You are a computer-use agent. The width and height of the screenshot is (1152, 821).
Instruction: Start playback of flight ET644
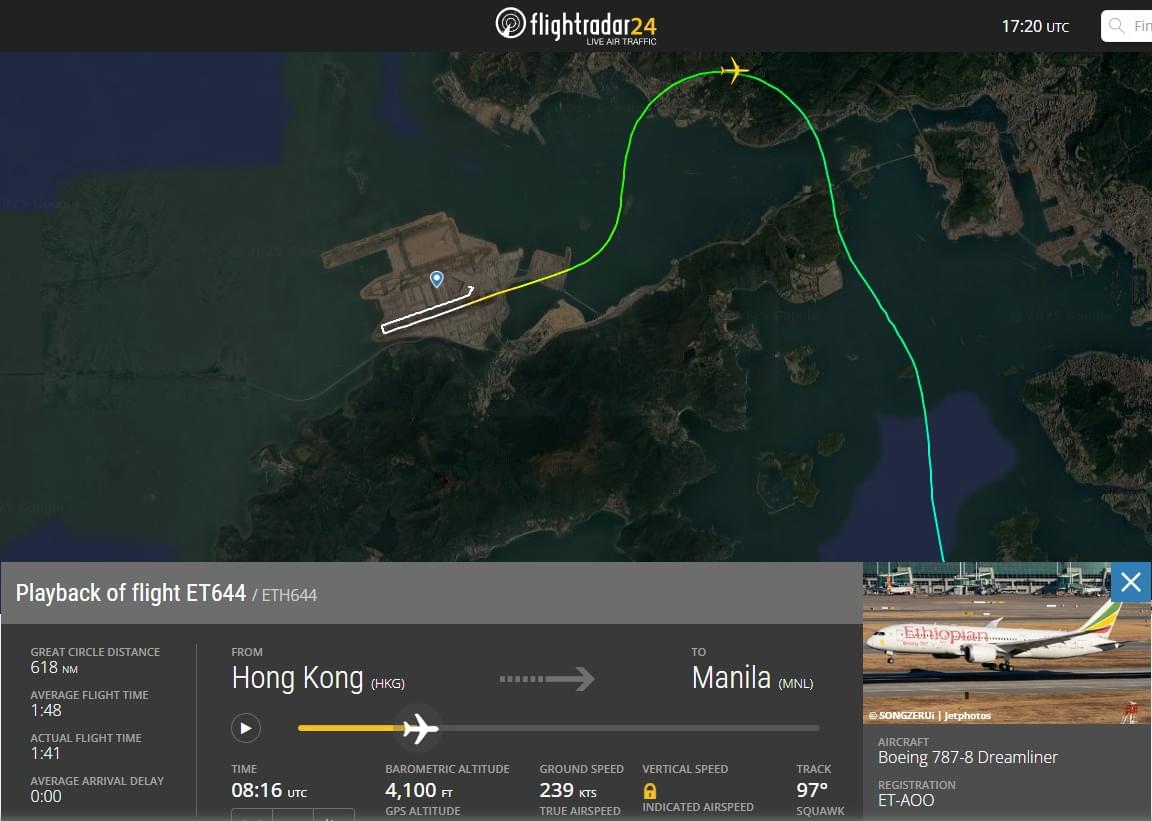(245, 728)
